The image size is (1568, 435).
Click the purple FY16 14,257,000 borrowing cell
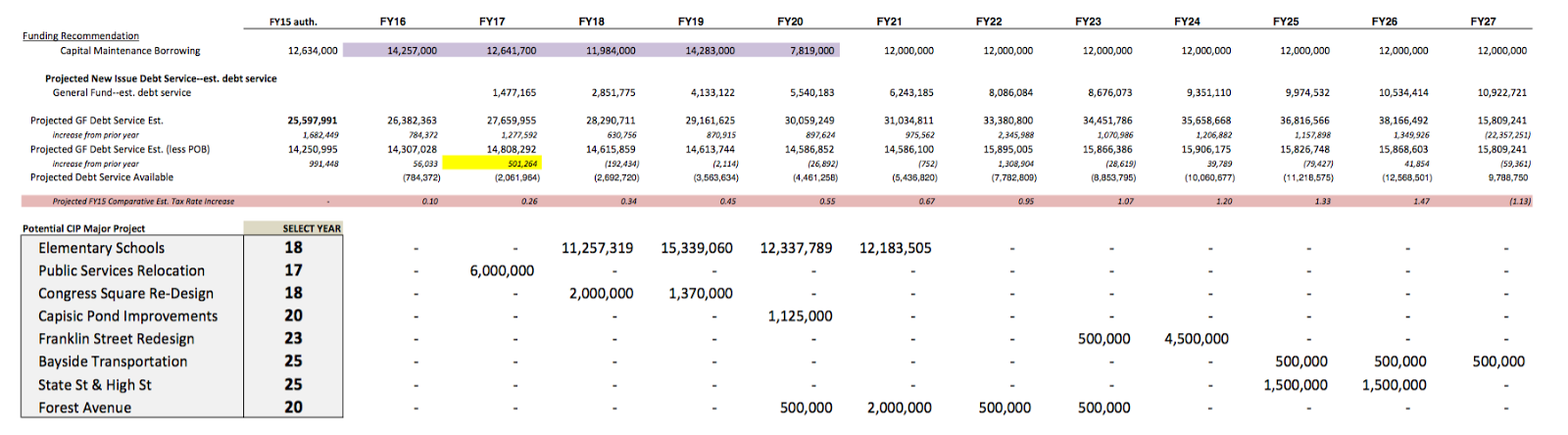[x=412, y=50]
